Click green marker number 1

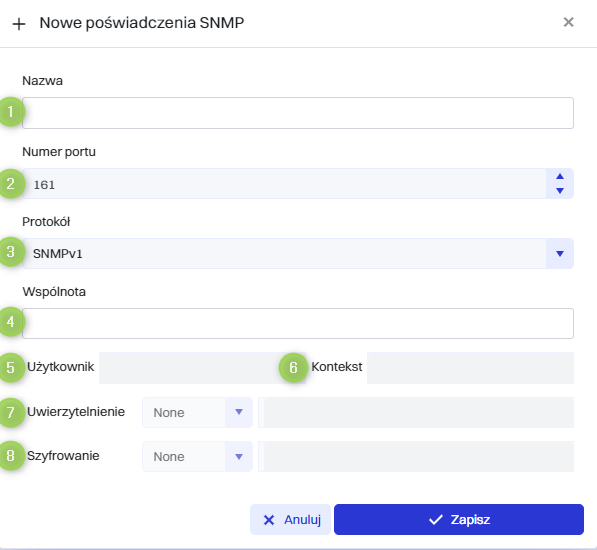11,112
